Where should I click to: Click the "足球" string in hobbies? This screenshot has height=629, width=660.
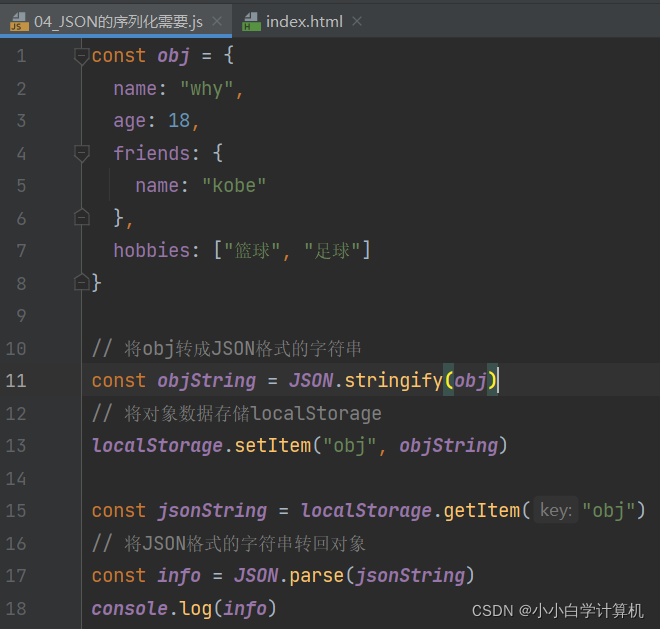pyautogui.click(x=332, y=251)
